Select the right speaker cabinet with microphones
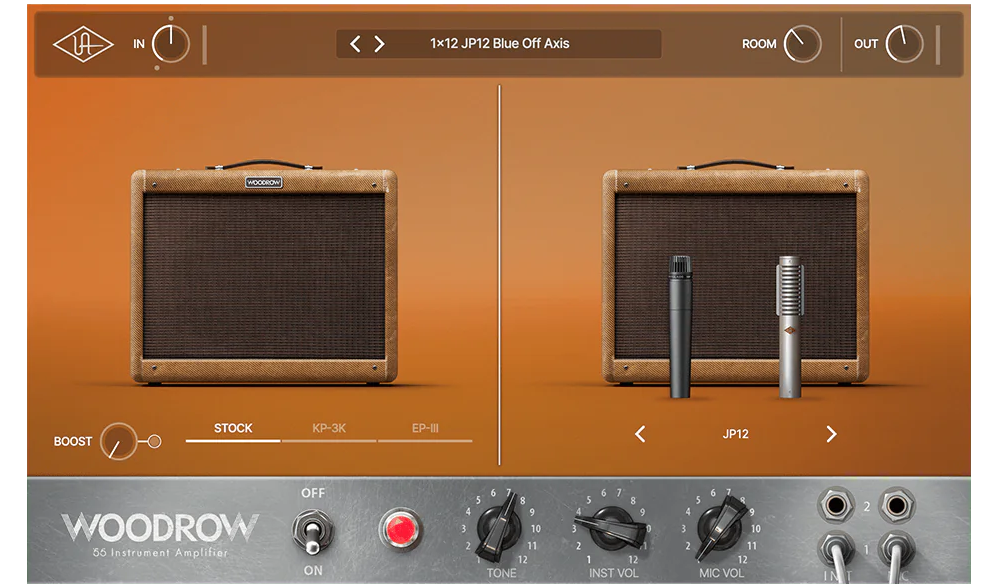The image size is (998, 588). (736, 274)
